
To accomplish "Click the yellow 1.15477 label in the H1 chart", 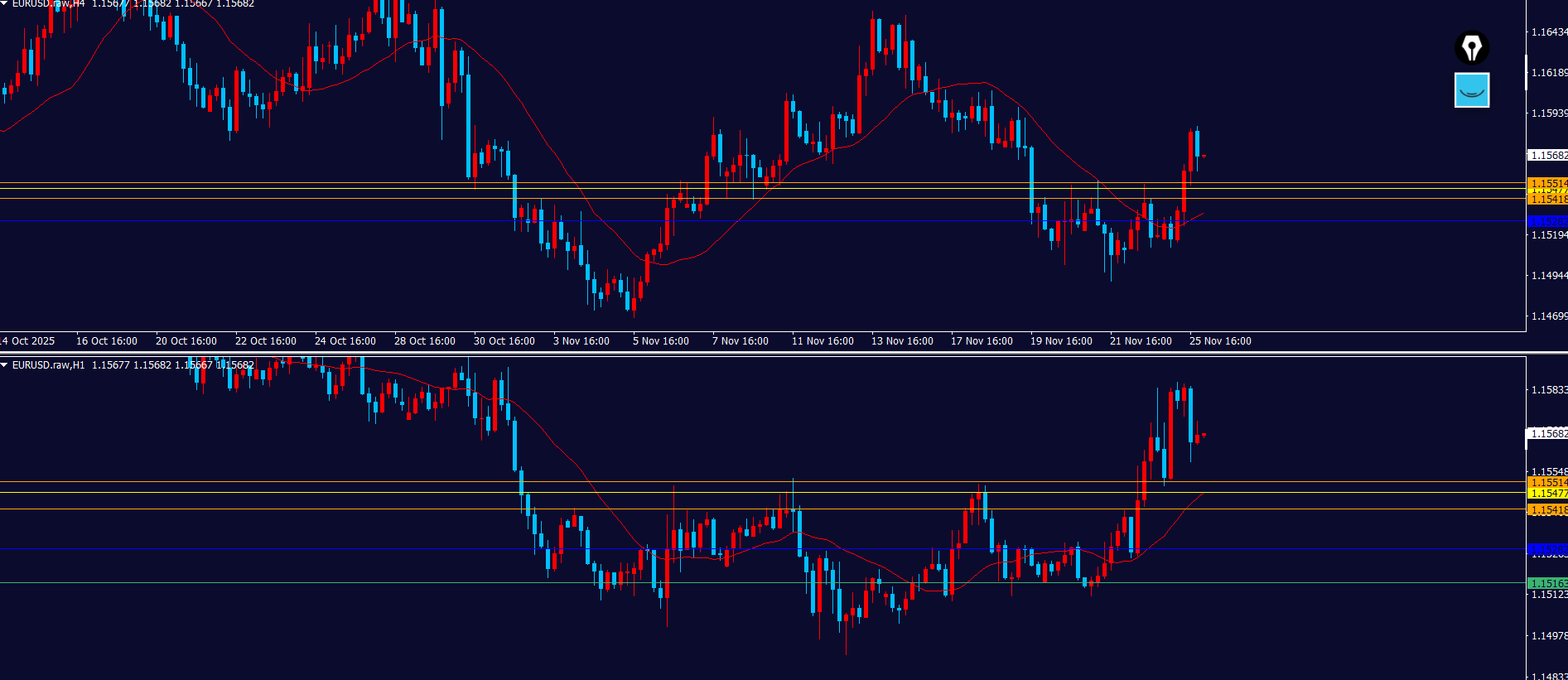I will (1546, 494).
